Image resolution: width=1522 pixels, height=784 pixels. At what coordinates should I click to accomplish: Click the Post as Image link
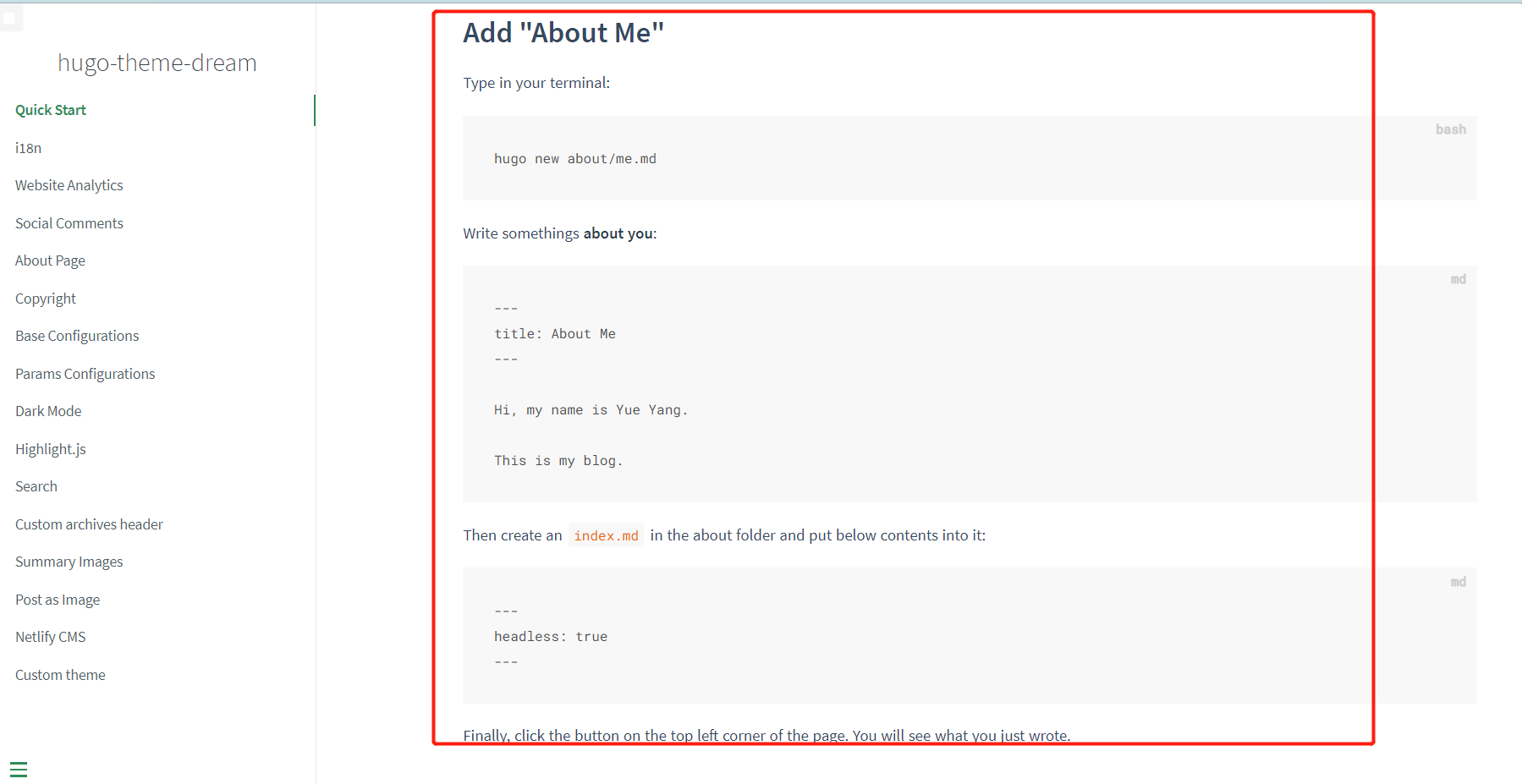tap(58, 600)
